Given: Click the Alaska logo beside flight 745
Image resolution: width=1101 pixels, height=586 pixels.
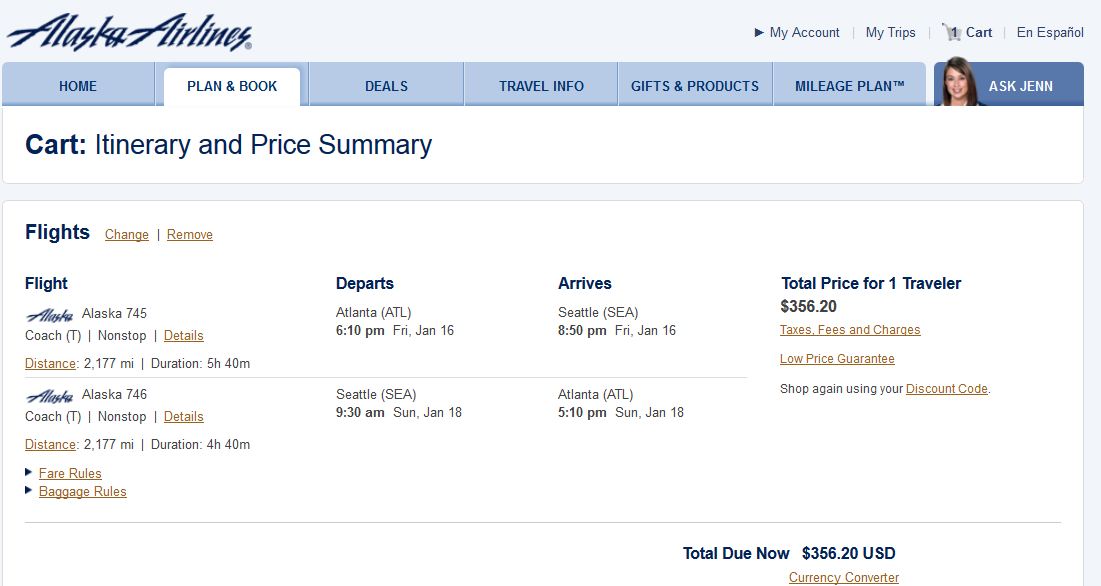Looking at the screenshot, I should (49, 315).
